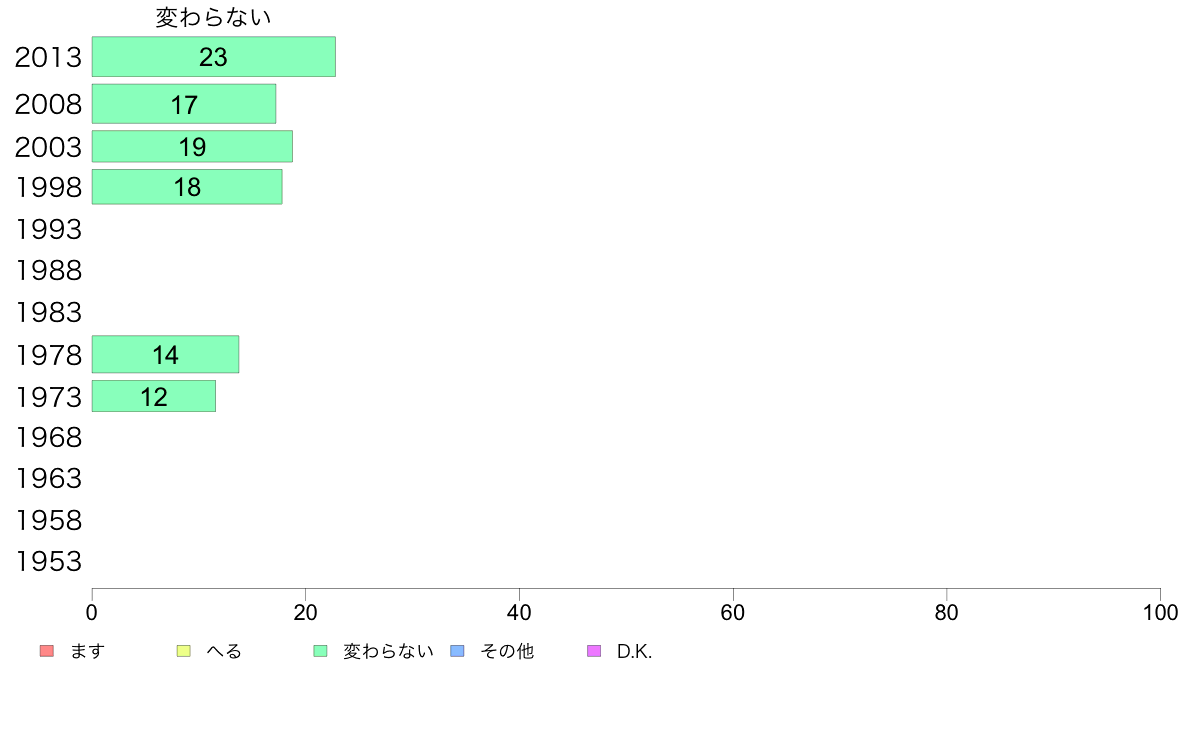Click the blue その他 legend swatch
Screen dimensions: 1188x736
click(x=458, y=651)
